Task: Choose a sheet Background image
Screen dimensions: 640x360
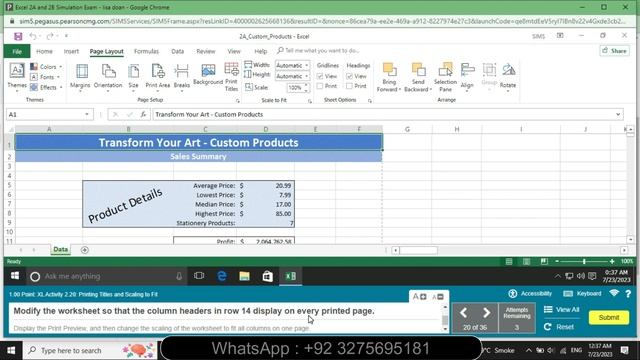Action: pos(208,75)
